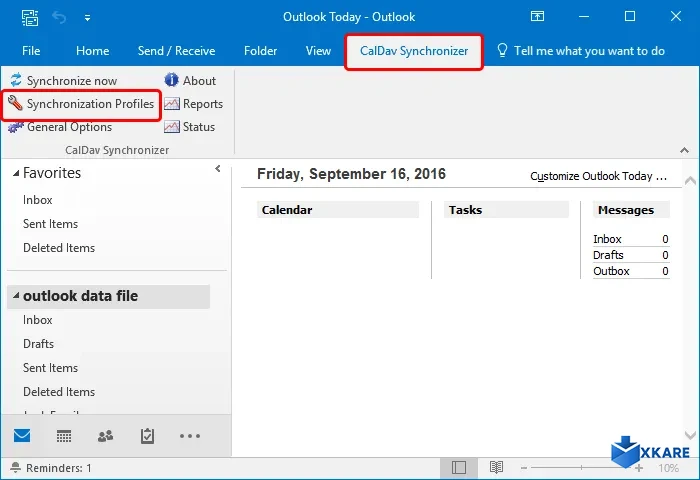Open the About info dialog
The image size is (700, 480).
pyautogui.click(x=190, y=81)
